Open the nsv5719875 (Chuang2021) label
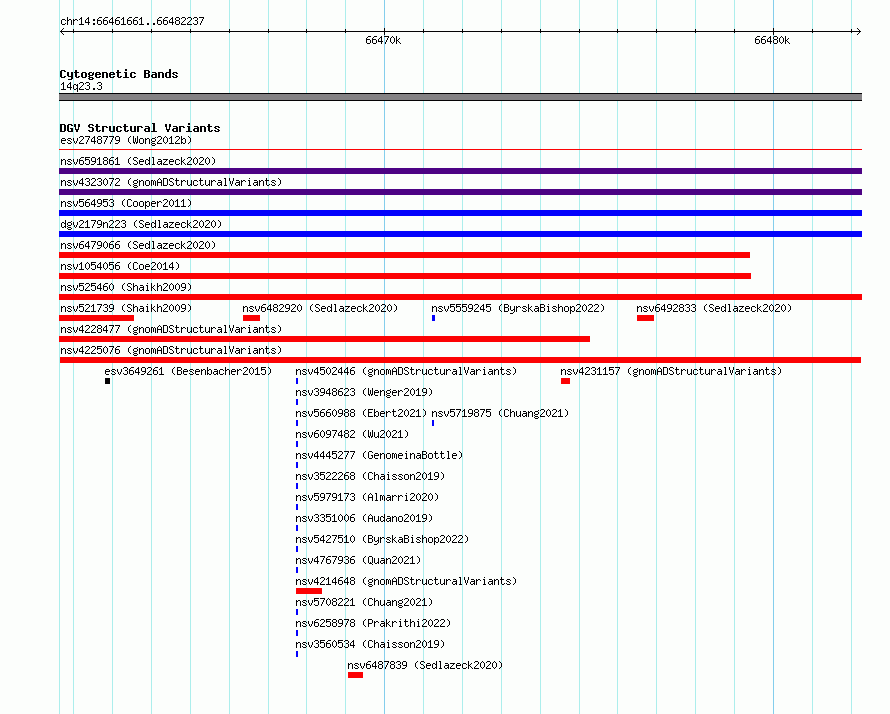 [x=500, y=413]
